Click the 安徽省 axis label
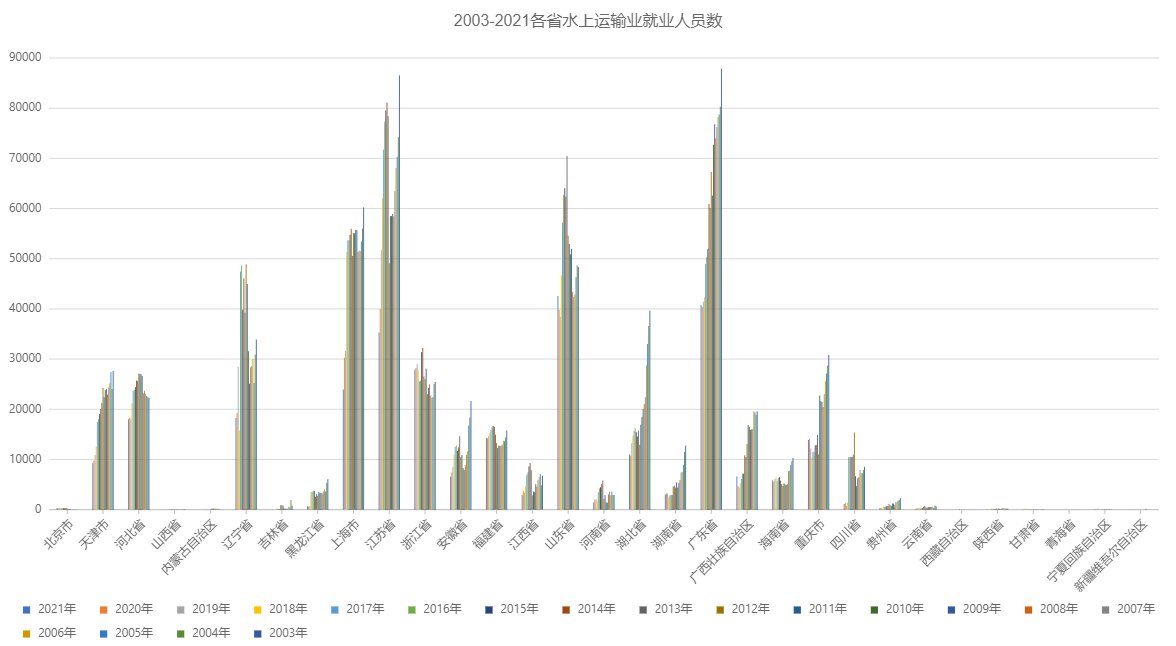 453,533
